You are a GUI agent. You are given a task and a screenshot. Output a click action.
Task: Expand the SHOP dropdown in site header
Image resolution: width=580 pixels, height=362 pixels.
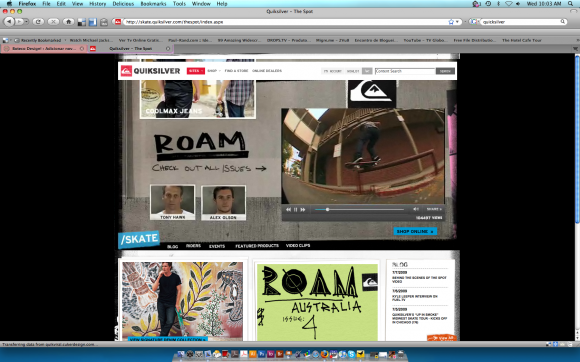(214, 71)
